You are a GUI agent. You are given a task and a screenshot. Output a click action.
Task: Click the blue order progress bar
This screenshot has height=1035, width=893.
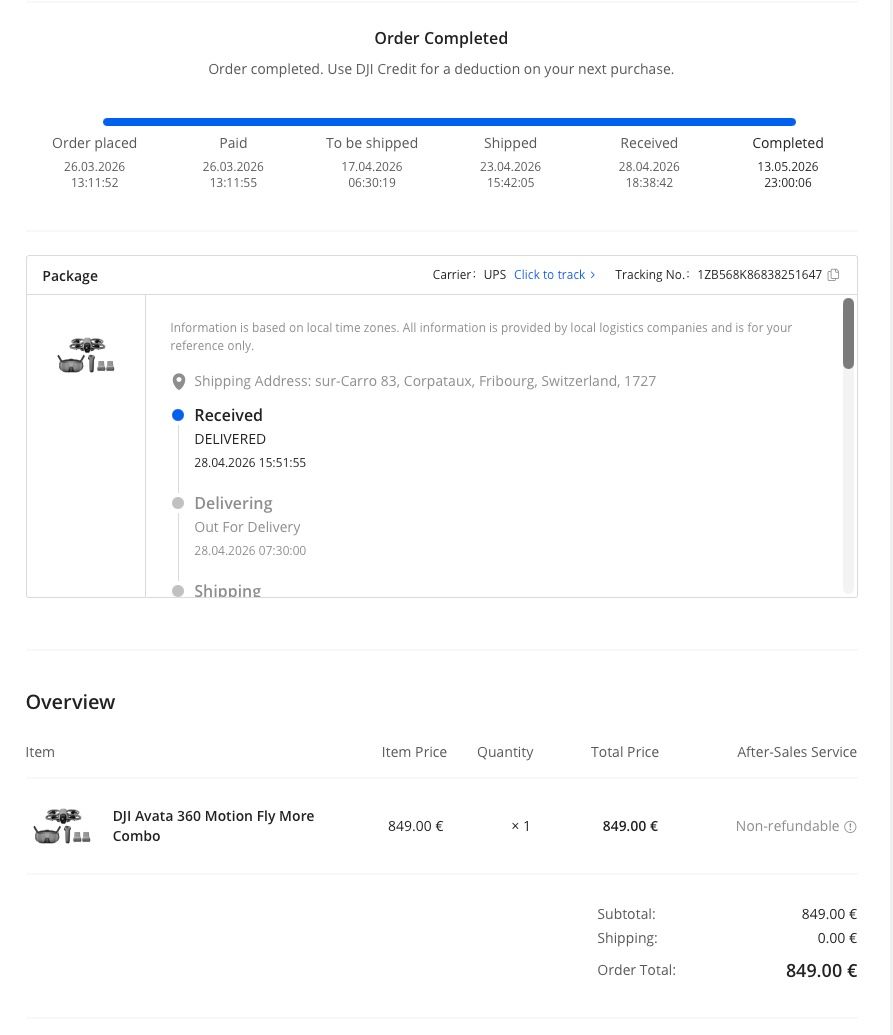coord(449,121)
